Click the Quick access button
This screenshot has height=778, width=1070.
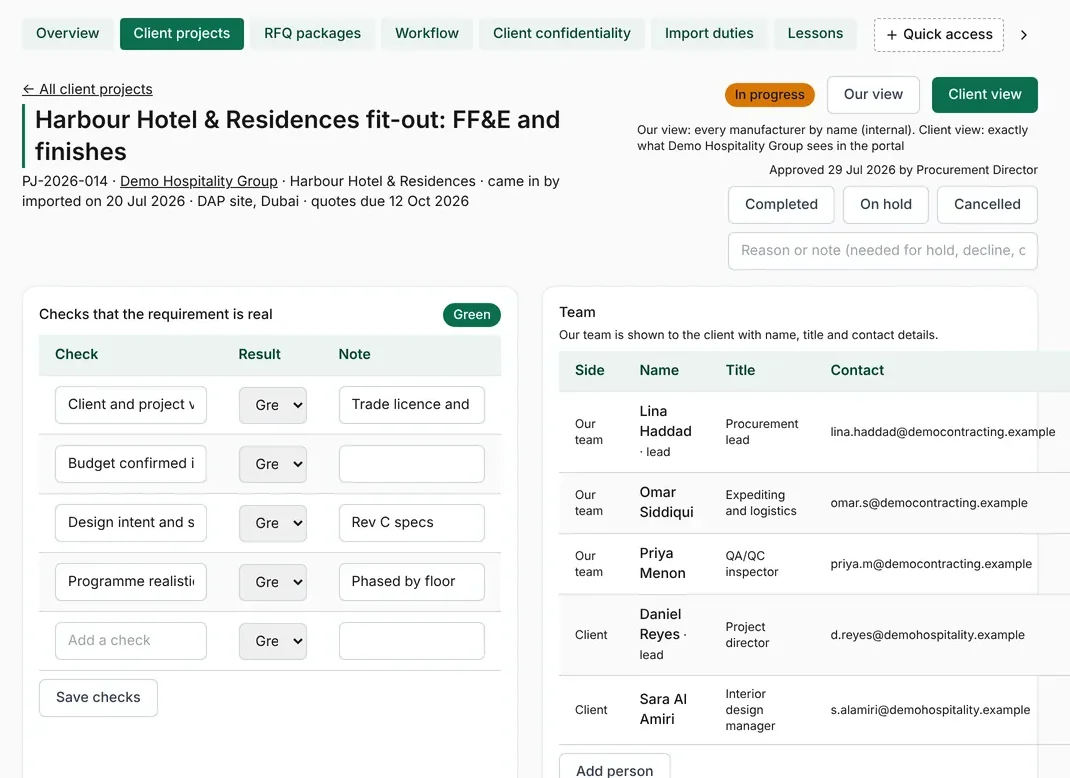coord(939,35)
